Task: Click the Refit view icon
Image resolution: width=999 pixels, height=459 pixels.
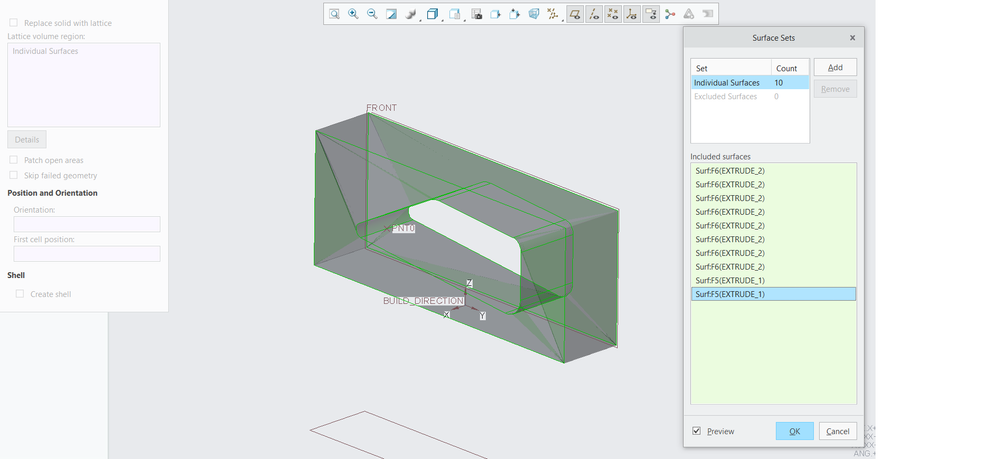Action: [335, 14]
